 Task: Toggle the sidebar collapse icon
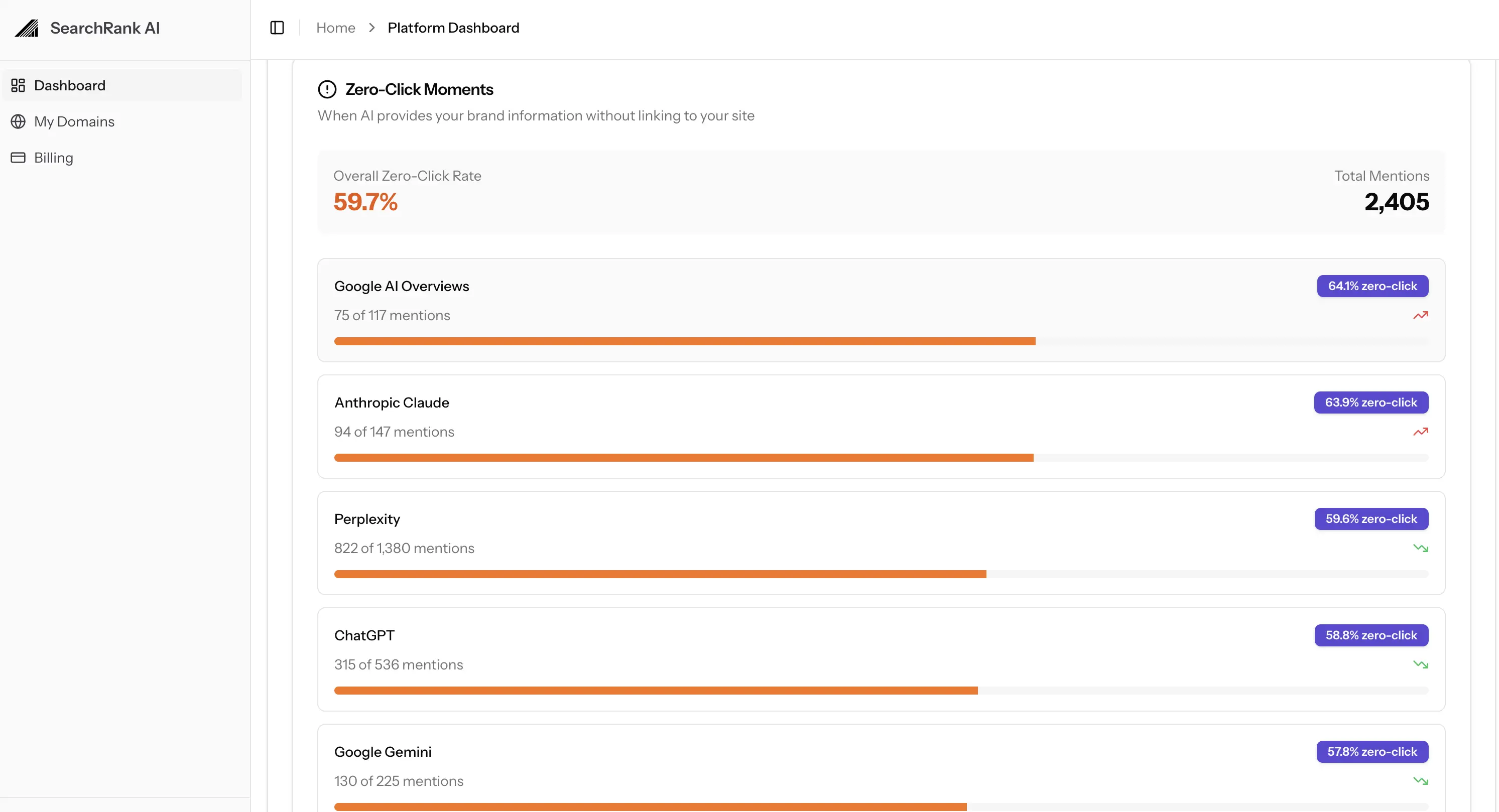click(277, 27)
